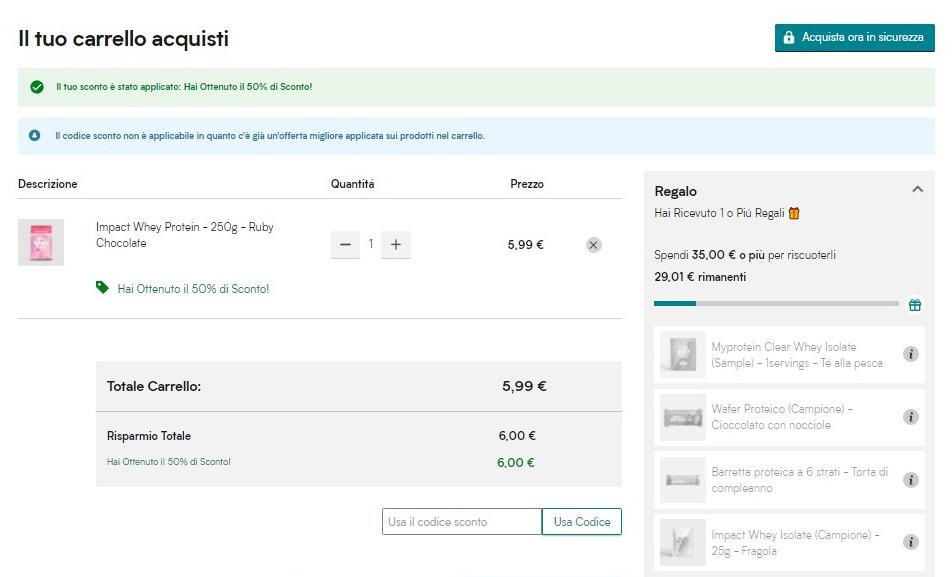Click the gift spending progress bar

coord(776,303)
